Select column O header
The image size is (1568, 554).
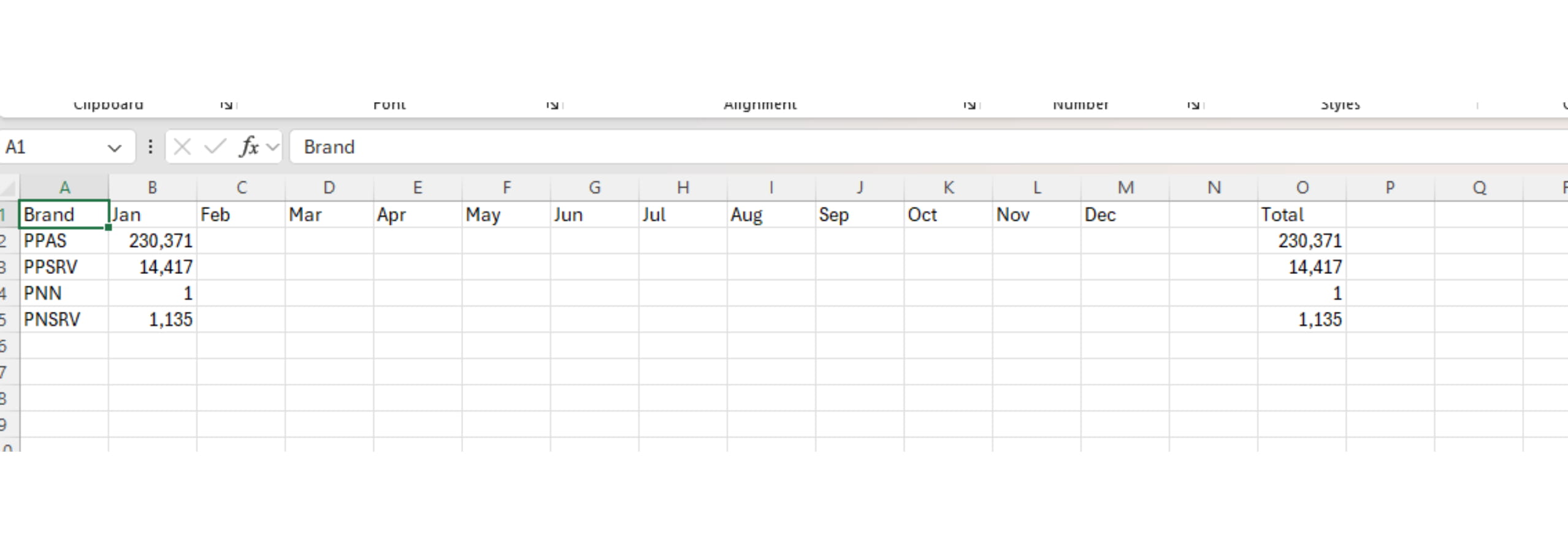tap(1302, 188)
